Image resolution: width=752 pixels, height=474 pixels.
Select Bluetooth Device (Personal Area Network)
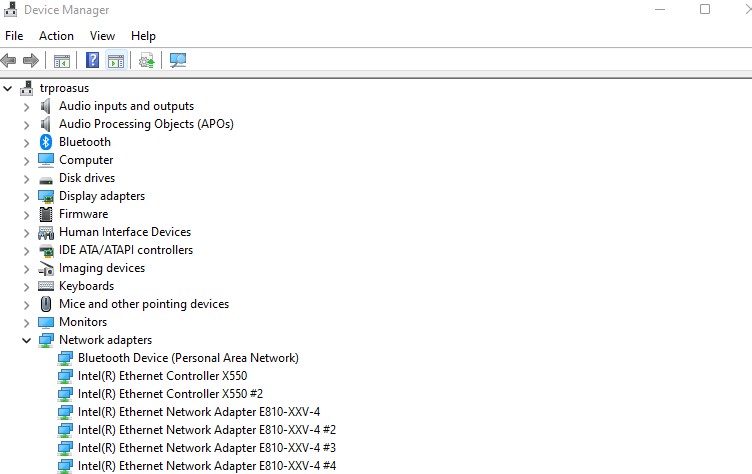pyautogui.click(x=188, y=358)
